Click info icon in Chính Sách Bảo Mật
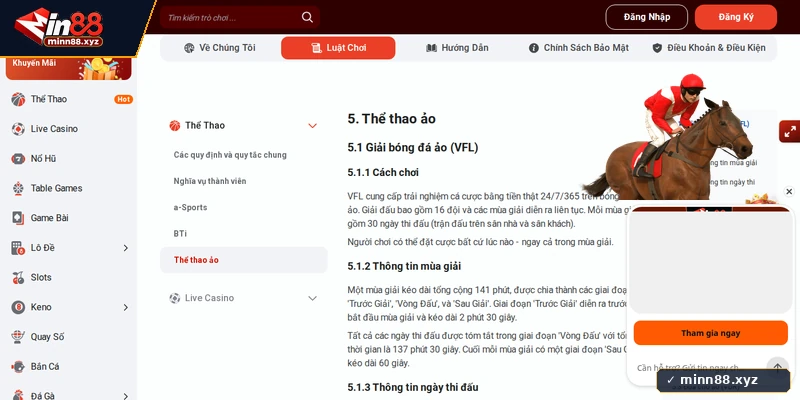800x400 pixels. coord(534,48)
